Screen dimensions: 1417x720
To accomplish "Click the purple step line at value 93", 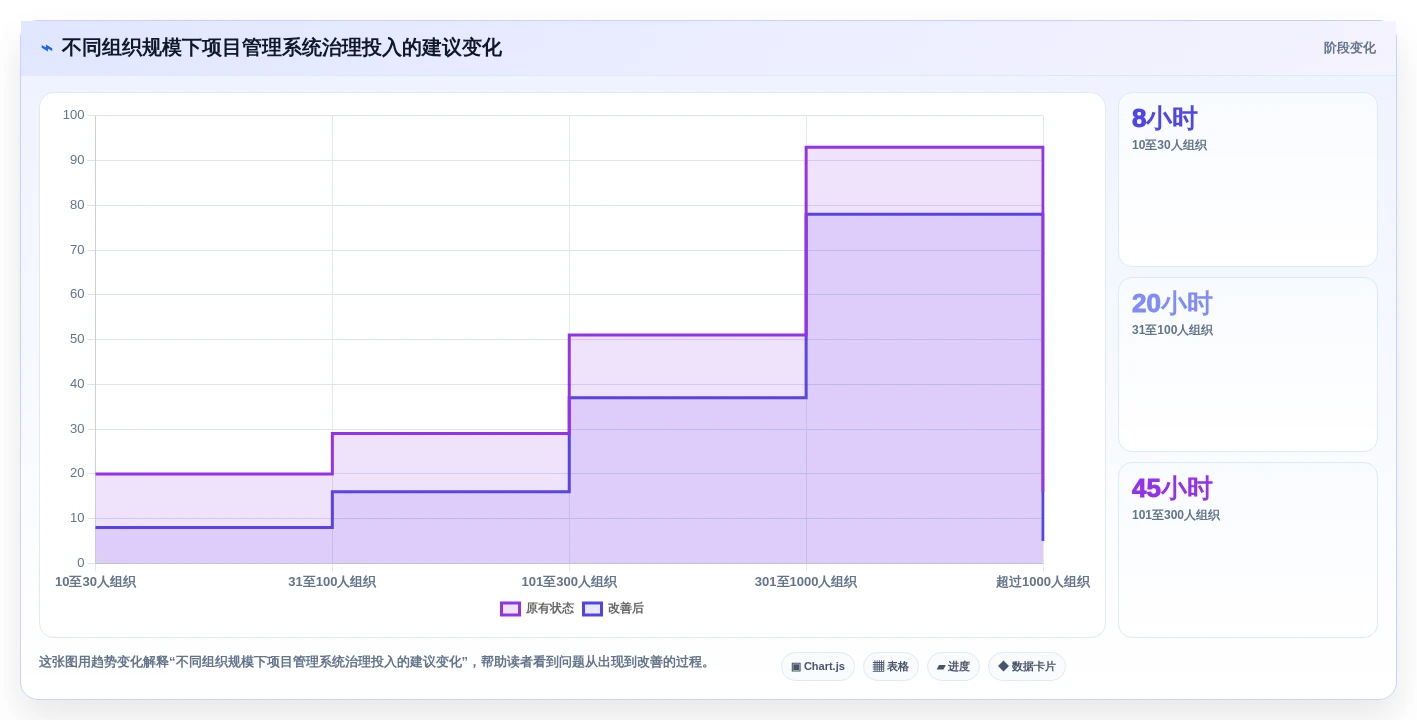I will 924,147.
